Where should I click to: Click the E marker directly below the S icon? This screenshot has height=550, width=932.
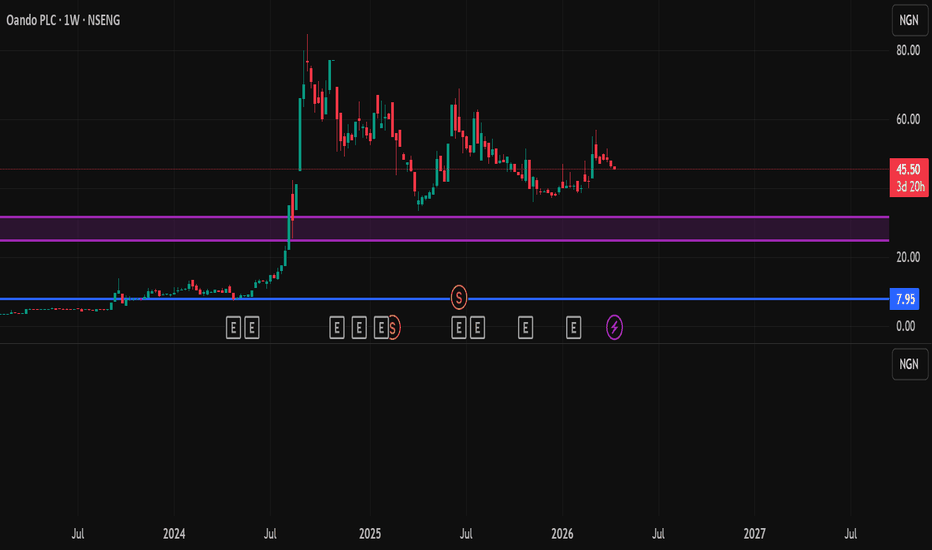click(458, 328)
